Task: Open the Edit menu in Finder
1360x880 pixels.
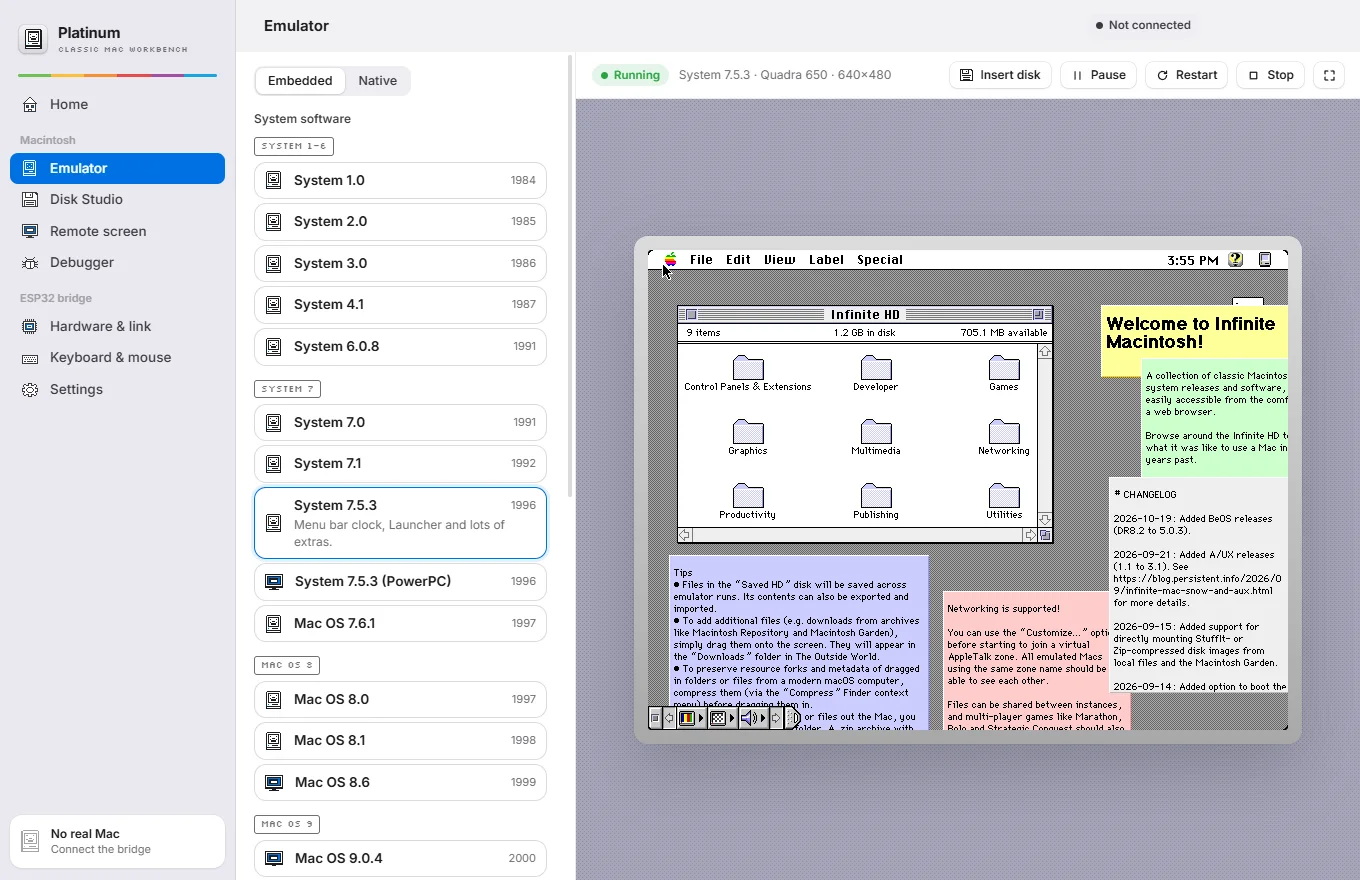Action: pyautogui.click(x=738, y=260)
